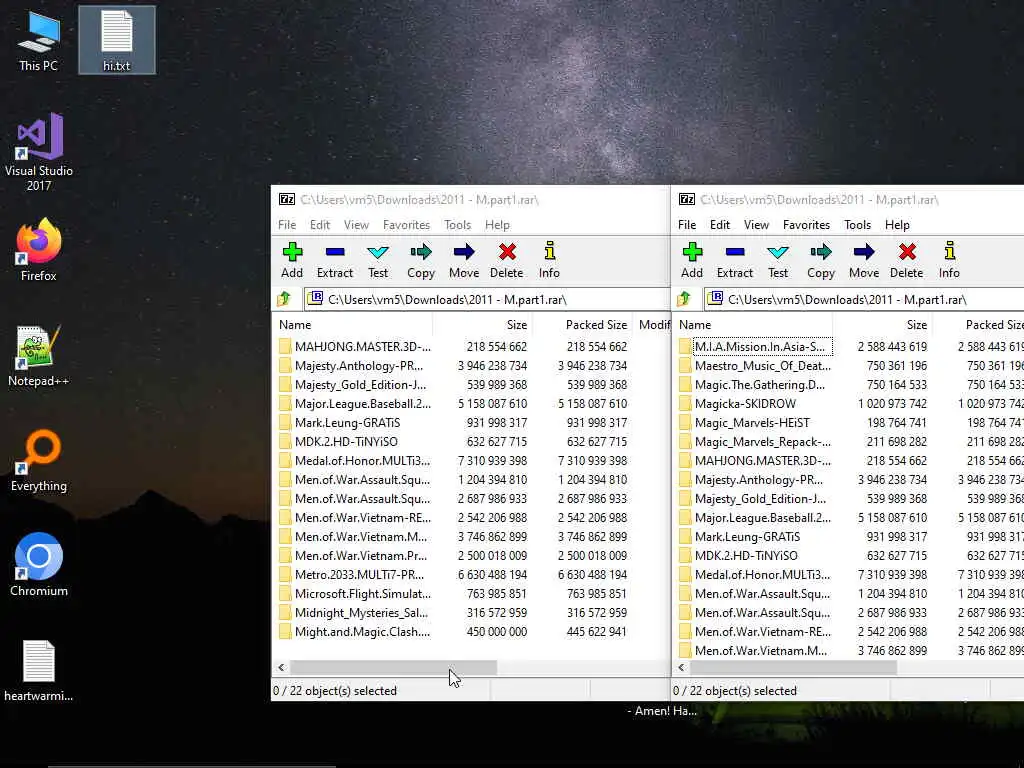Click Extract icon in right 7-Zip window
Screen dimensions: 1024x768
[735, 252]
